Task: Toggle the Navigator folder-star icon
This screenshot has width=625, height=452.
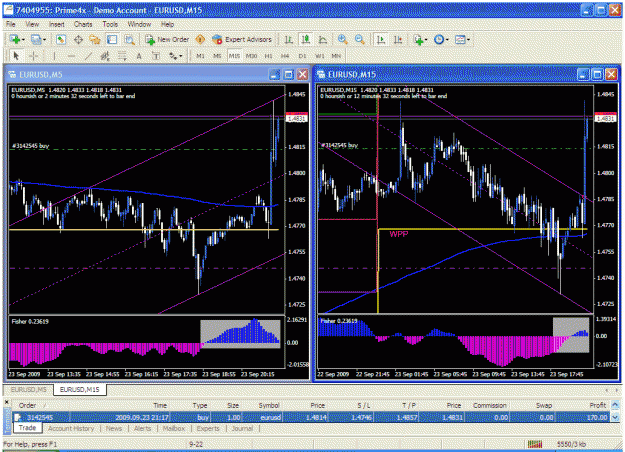Action: [x=95, y=39]
